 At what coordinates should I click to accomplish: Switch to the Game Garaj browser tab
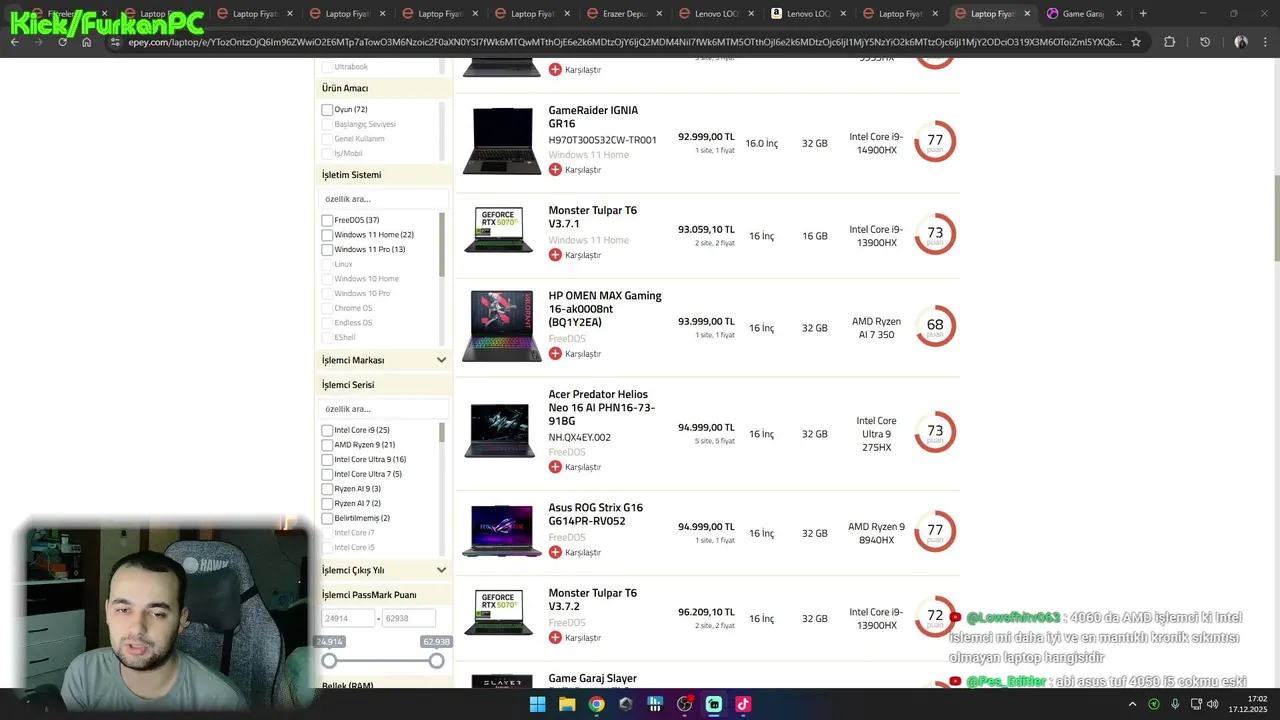[x=1083, y=14]
